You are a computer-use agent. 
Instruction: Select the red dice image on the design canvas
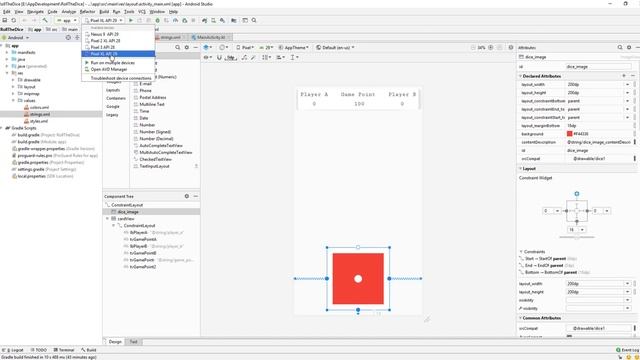pos(358,279)
